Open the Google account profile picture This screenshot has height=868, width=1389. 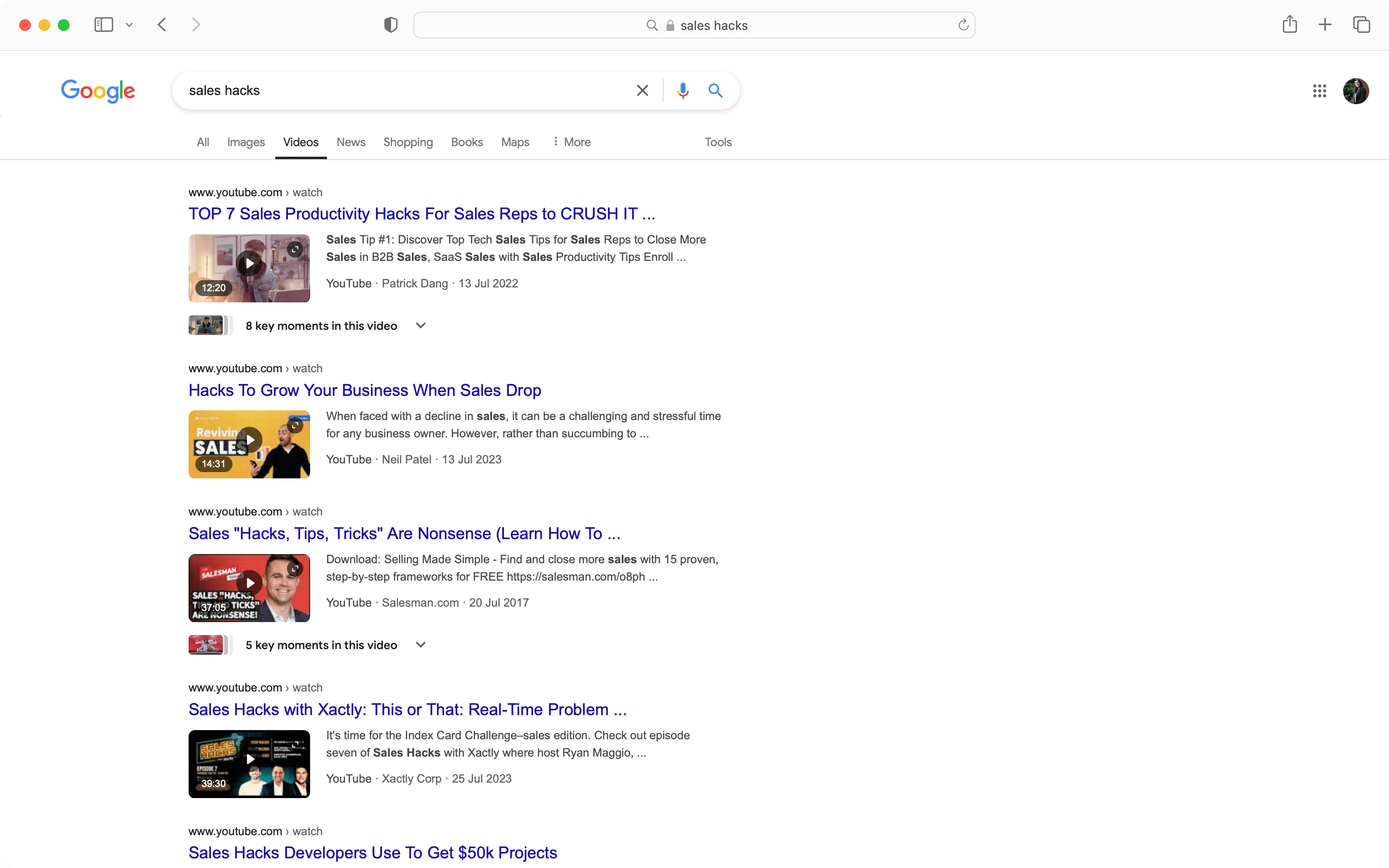(x=1356, y=91)
